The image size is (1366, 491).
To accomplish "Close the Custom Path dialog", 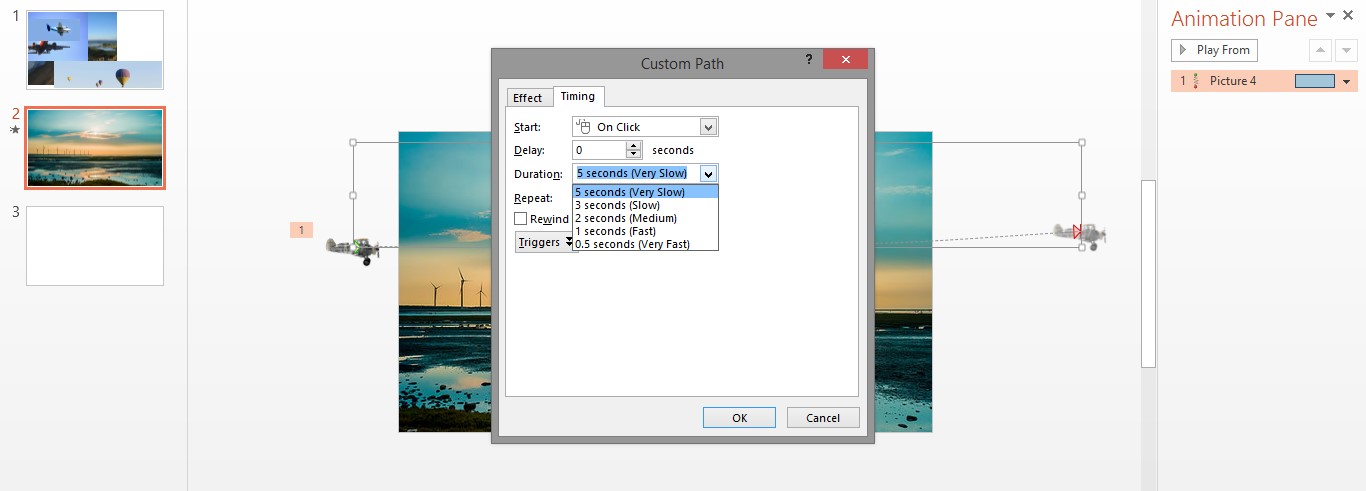I will click(845, 59).
